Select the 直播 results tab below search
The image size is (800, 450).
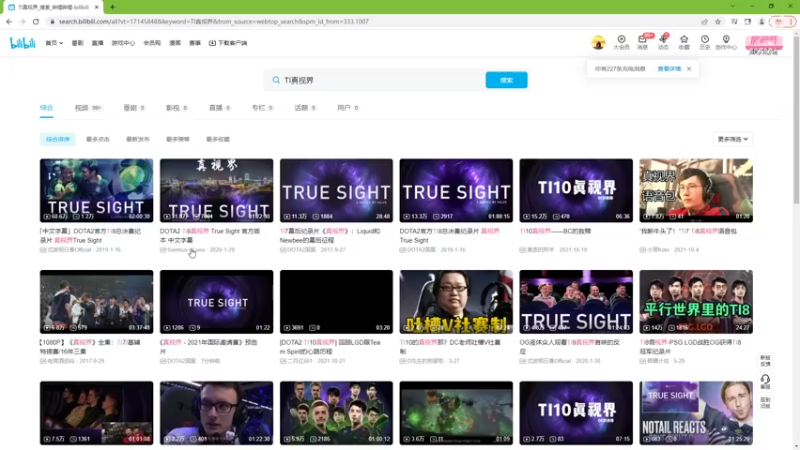(x=219, y=108)
